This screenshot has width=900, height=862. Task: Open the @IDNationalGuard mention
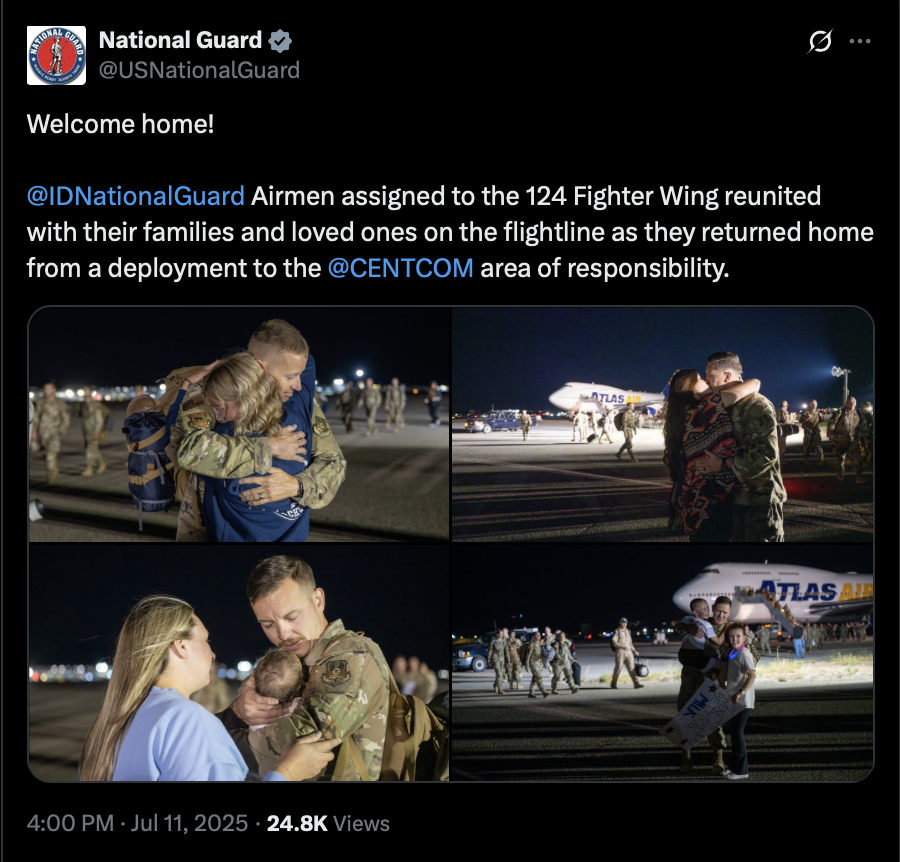[136, 196]
